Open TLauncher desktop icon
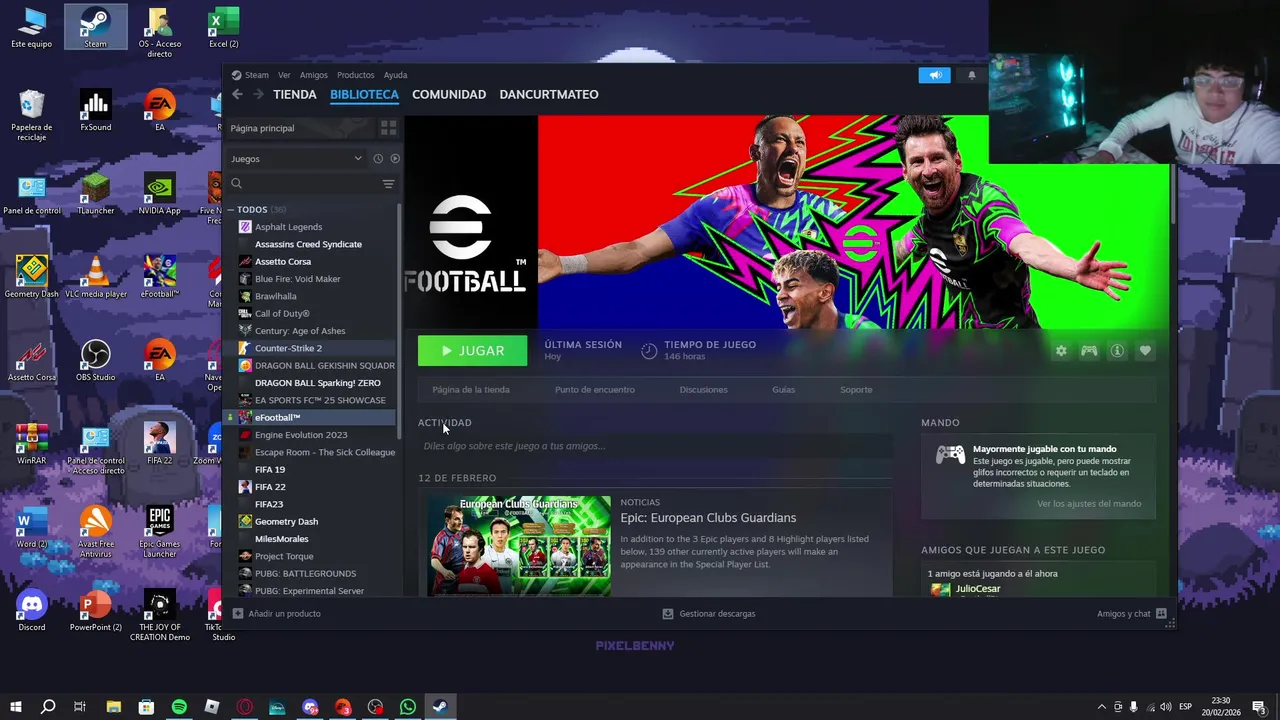This screenshot has width=1280, height=720. tap(96, 194)
